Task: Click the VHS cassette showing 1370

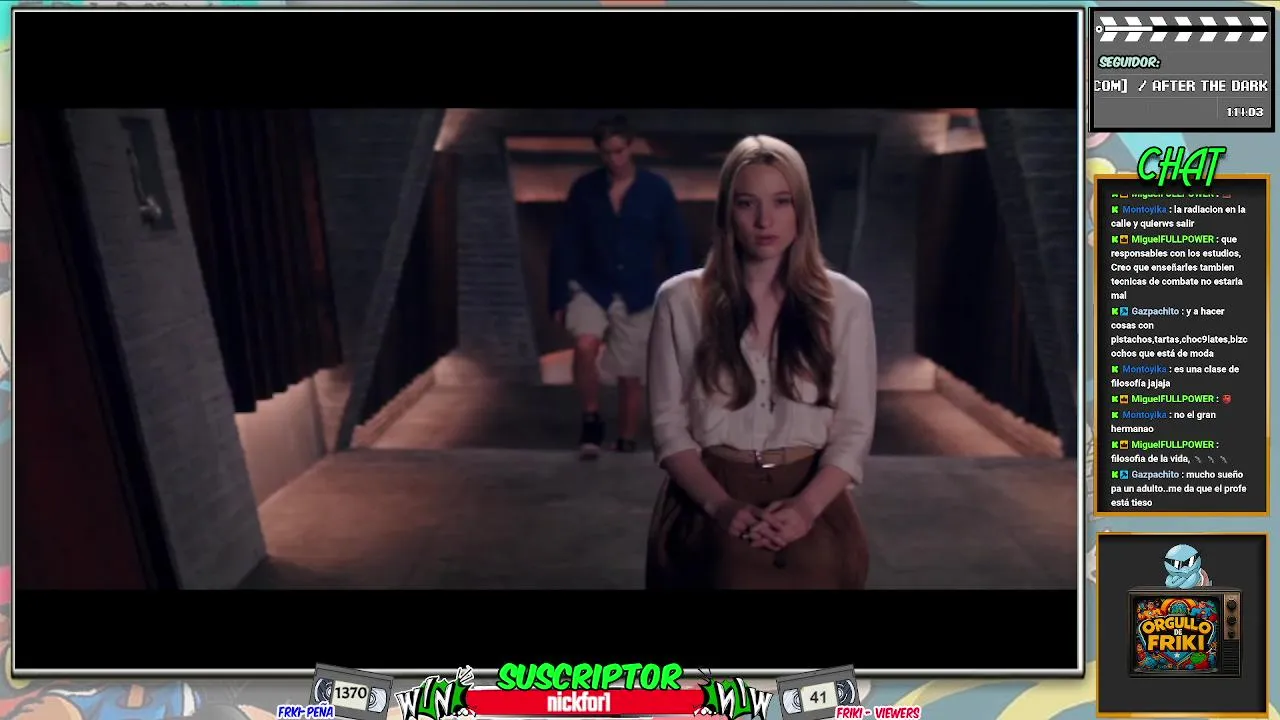Action: coord(350,692)
